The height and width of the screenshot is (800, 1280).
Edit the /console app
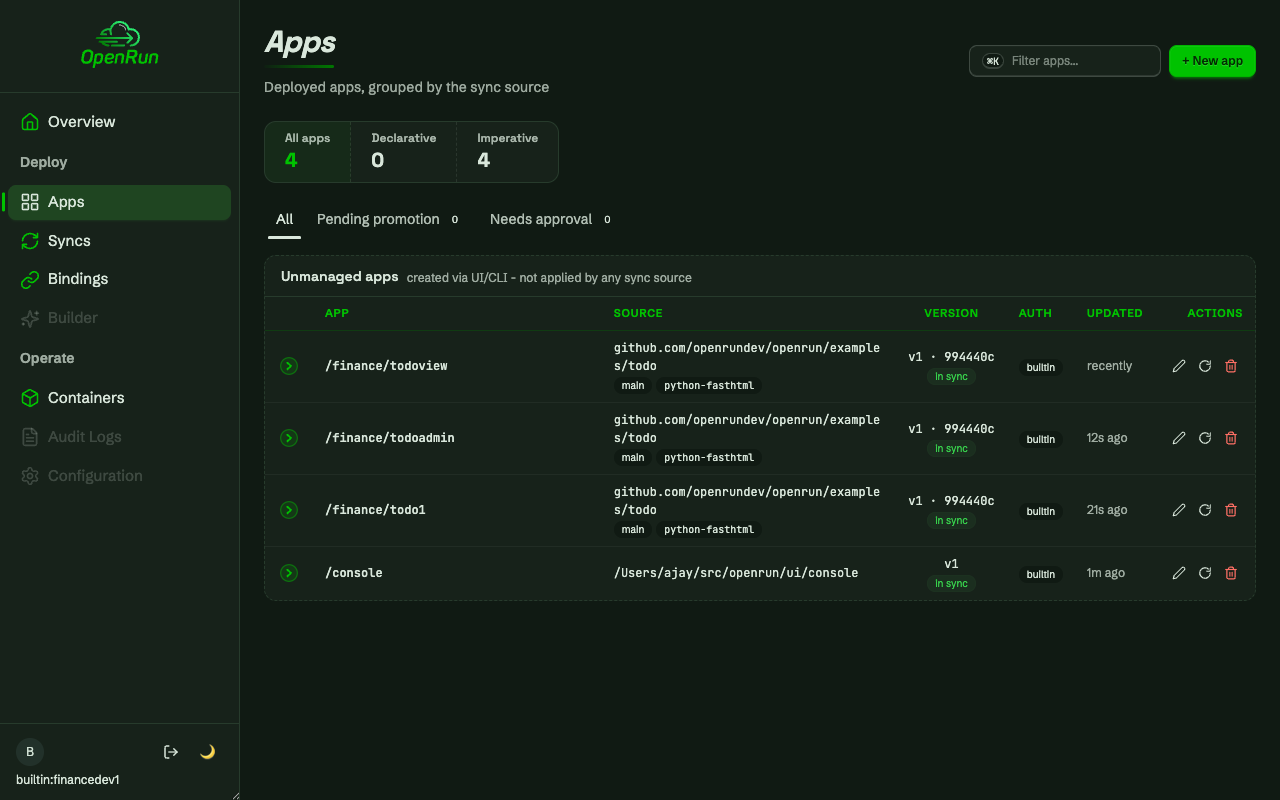point(1179,573)
